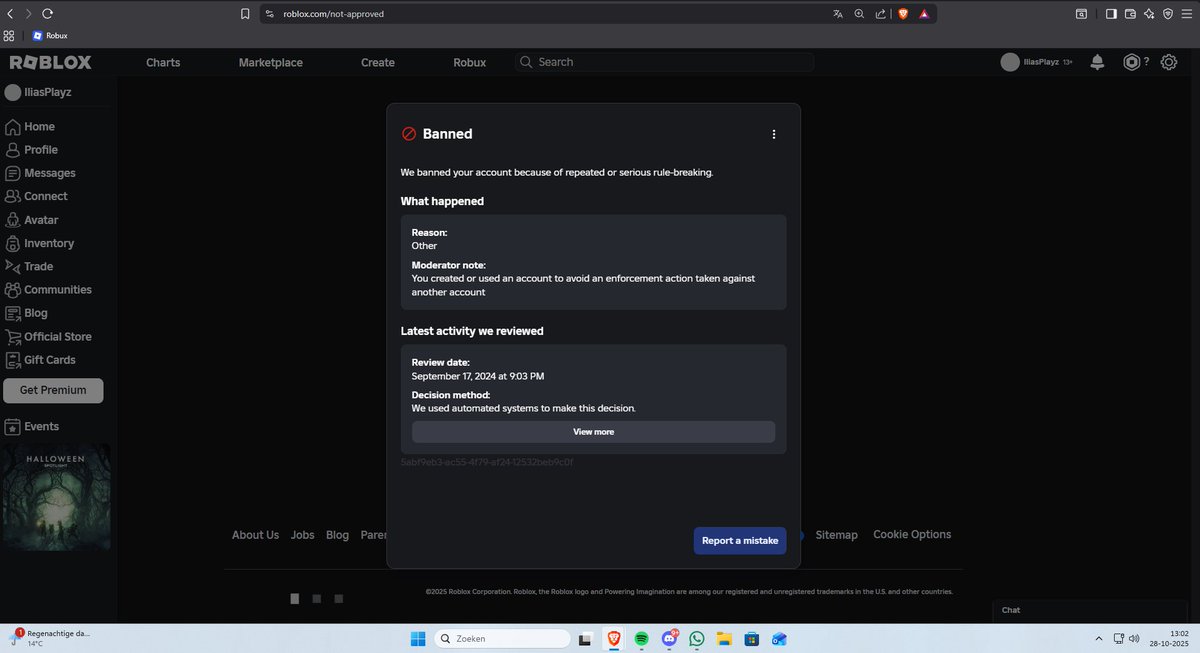
Task: Open the three-dot menu on the Banned dialog
Action: [x=773, y=133]
